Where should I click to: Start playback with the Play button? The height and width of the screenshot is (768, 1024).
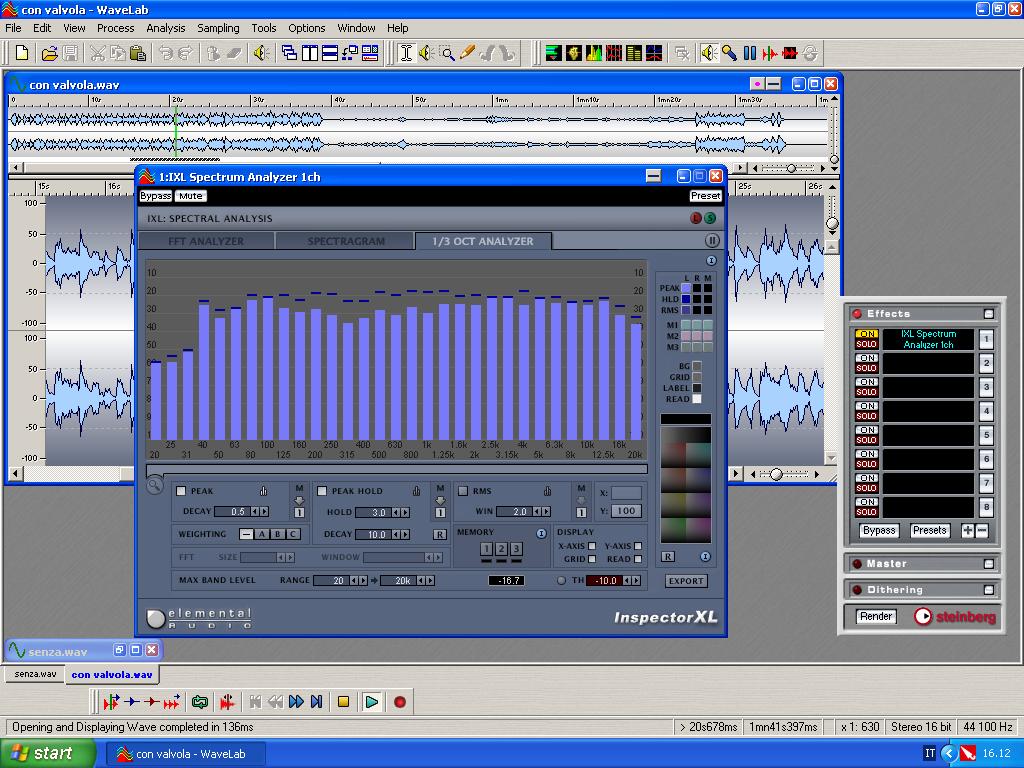click(x=372, y=702)
